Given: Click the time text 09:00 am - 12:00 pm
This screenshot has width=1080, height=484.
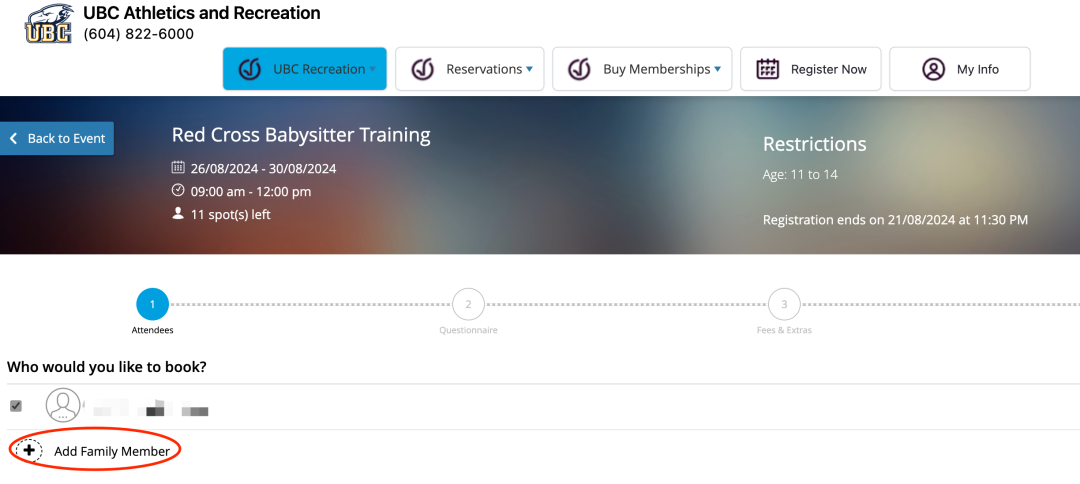Looking at the screenshot, I should pyautogui.click(x=251, y=191).
